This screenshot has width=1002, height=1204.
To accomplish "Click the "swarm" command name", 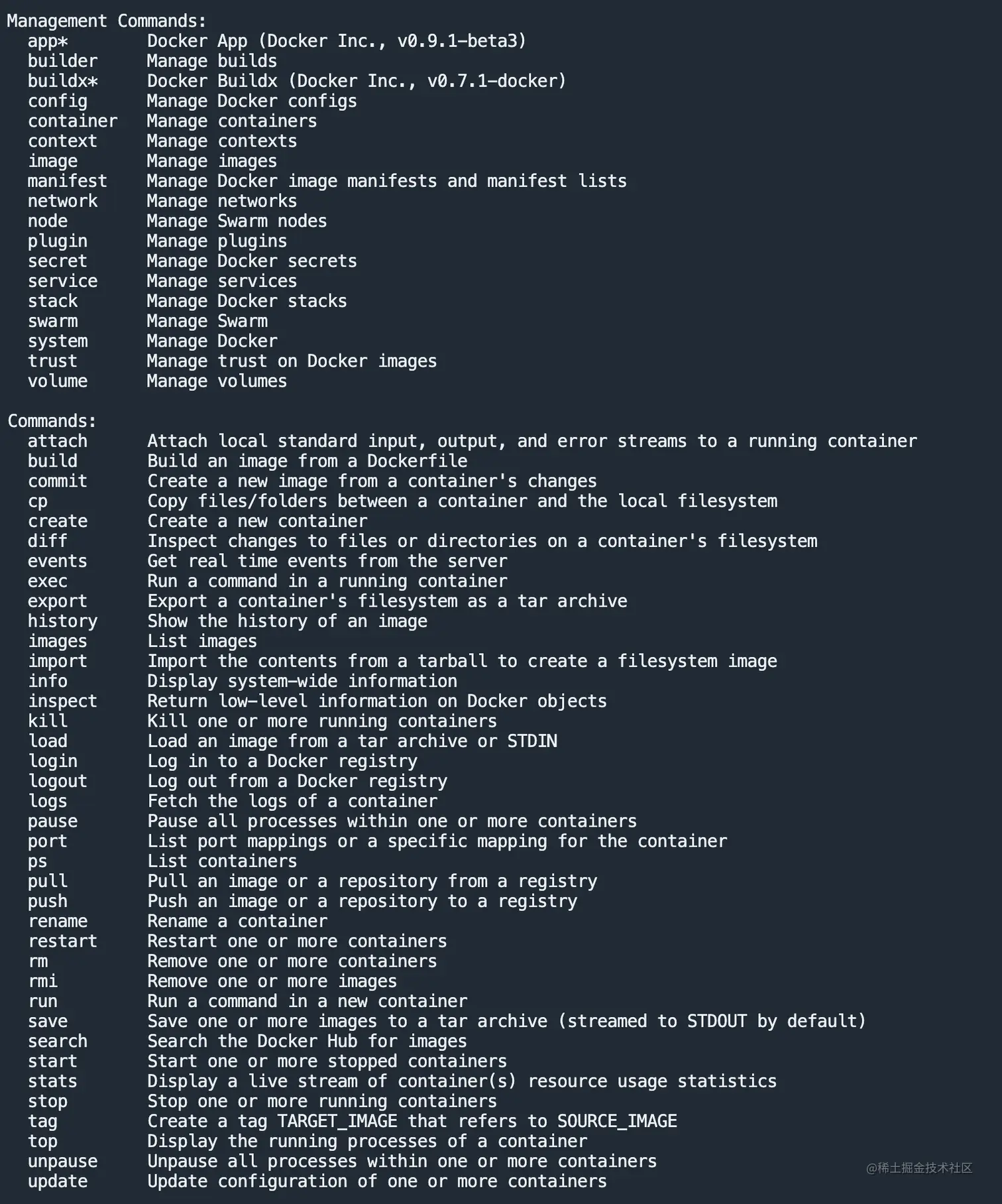I will (x=52, y=321).
